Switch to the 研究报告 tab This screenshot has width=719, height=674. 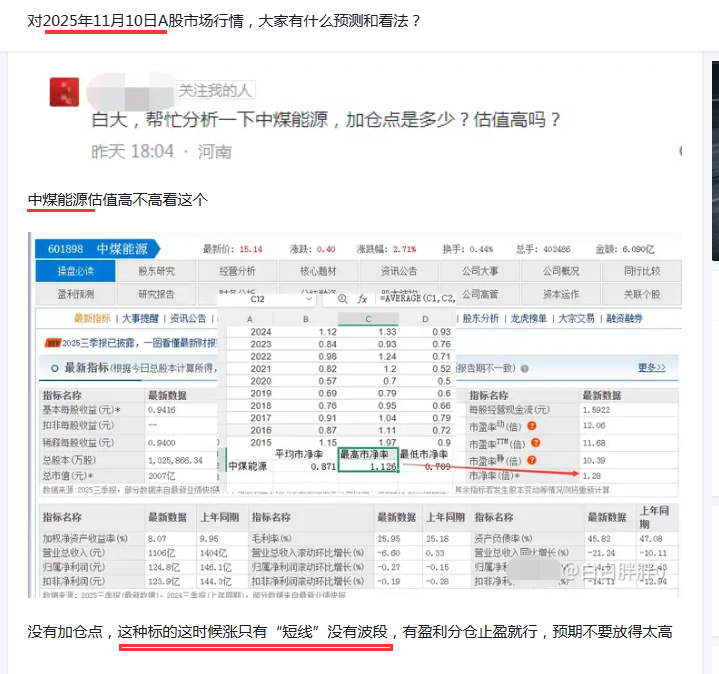pos(156,294)
